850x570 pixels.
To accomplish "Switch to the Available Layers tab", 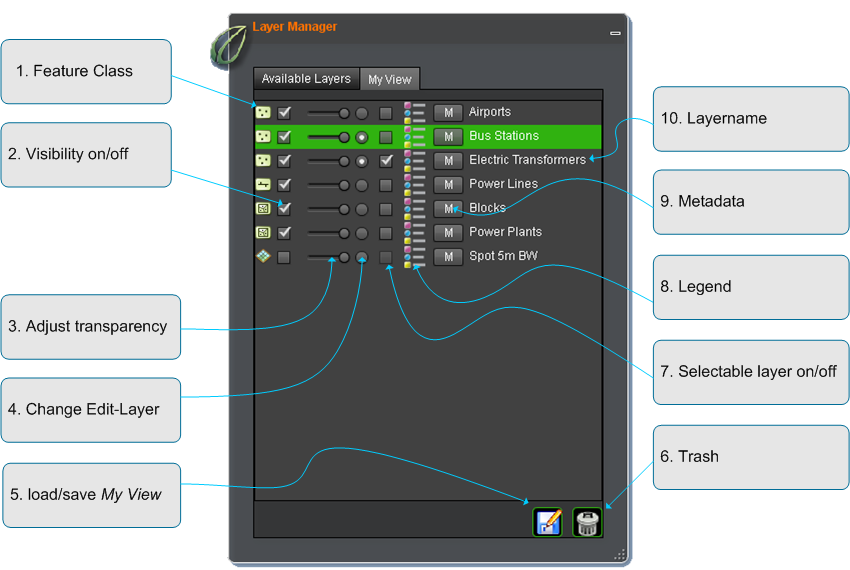I will point(306,78).
